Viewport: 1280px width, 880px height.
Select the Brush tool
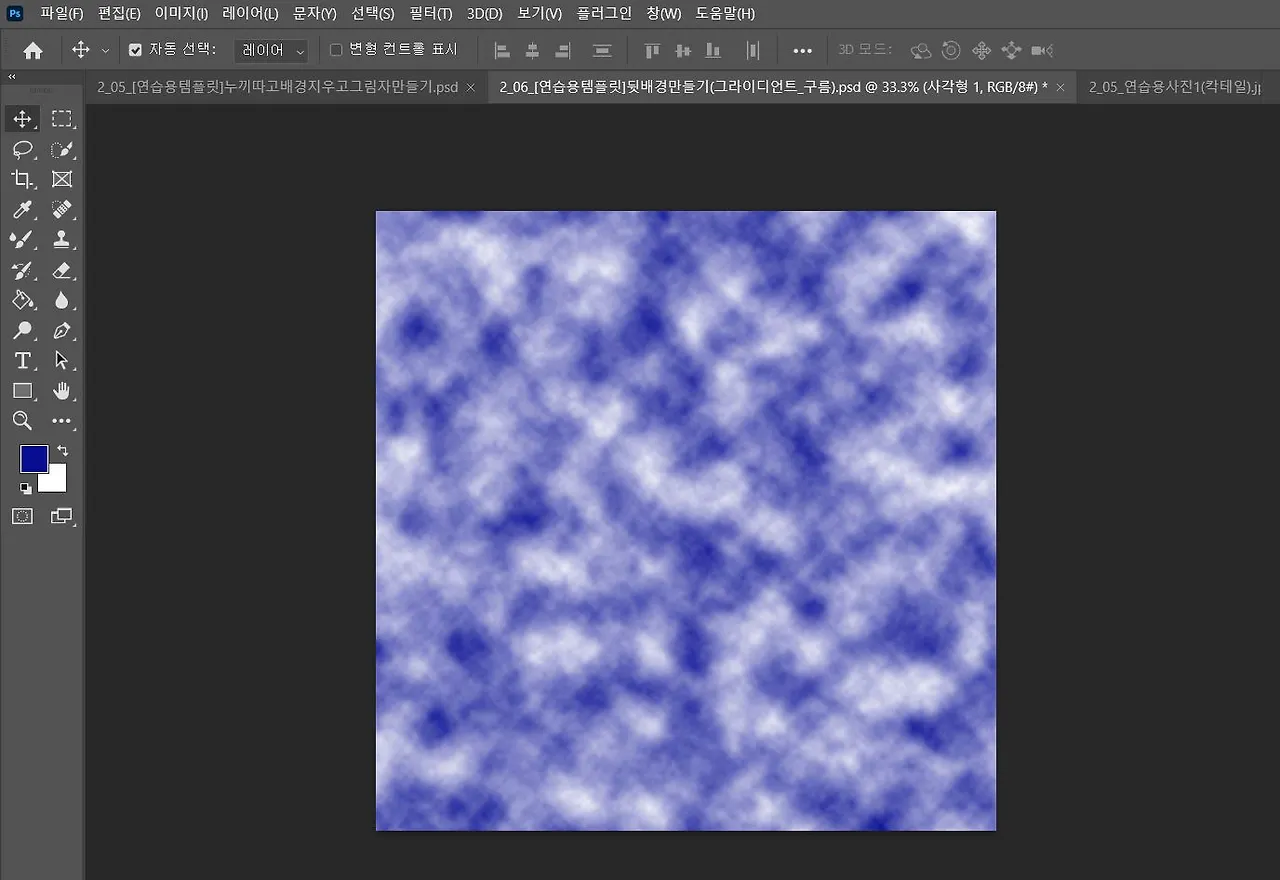tap(22, 239)
